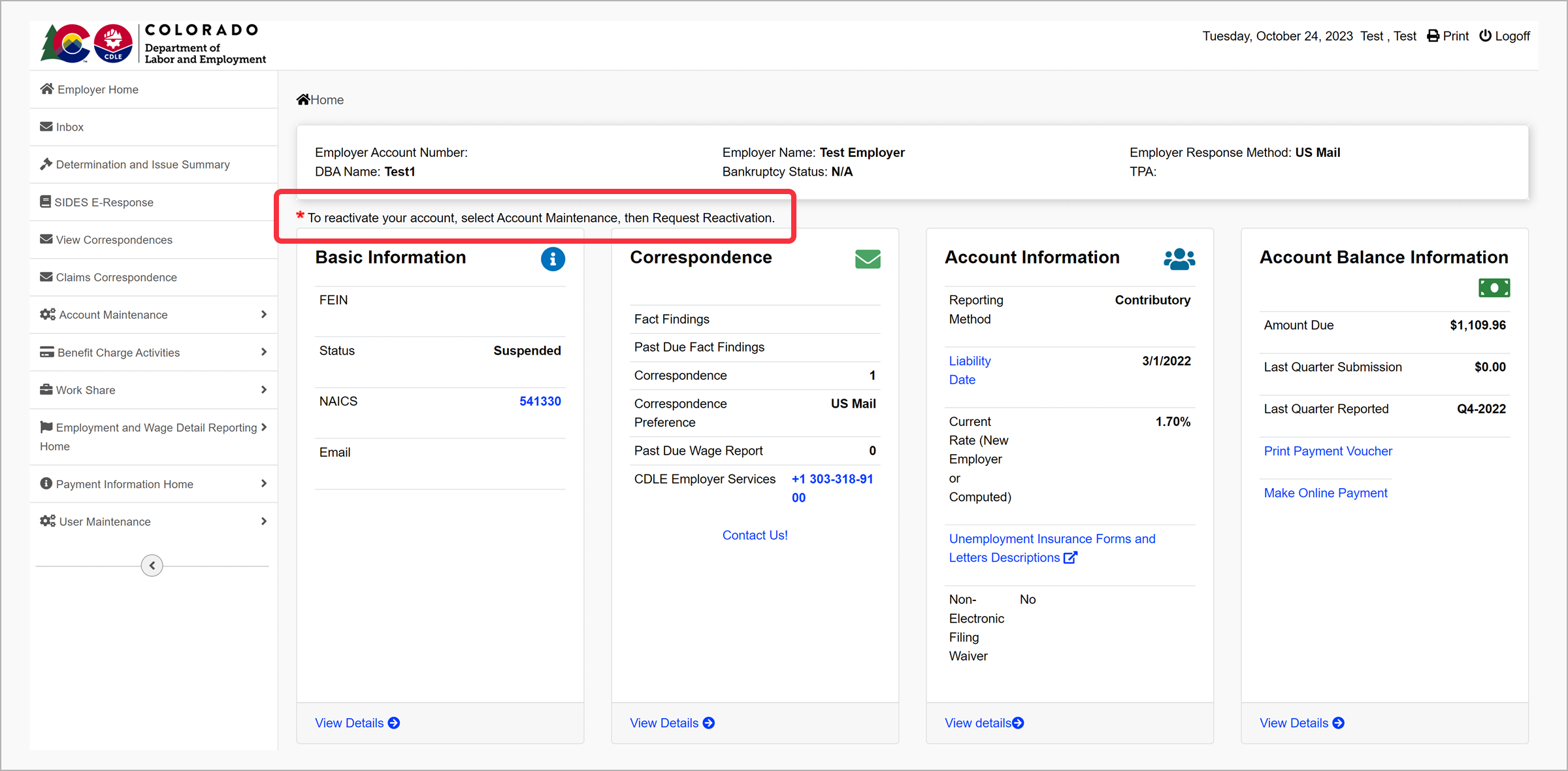
Task: Click the envelope icon beside View Correspondences
Action: 46,239
